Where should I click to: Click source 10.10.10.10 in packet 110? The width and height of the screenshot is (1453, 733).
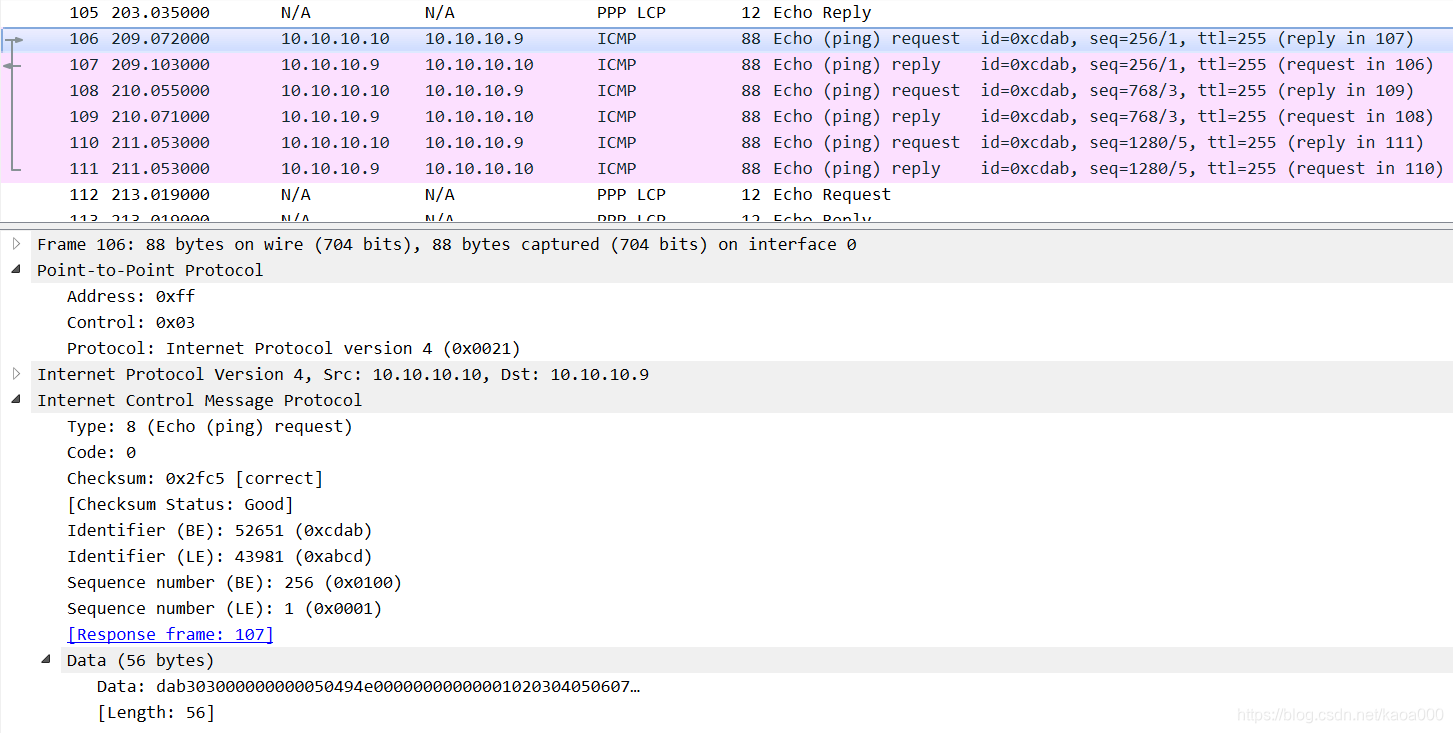335,143
